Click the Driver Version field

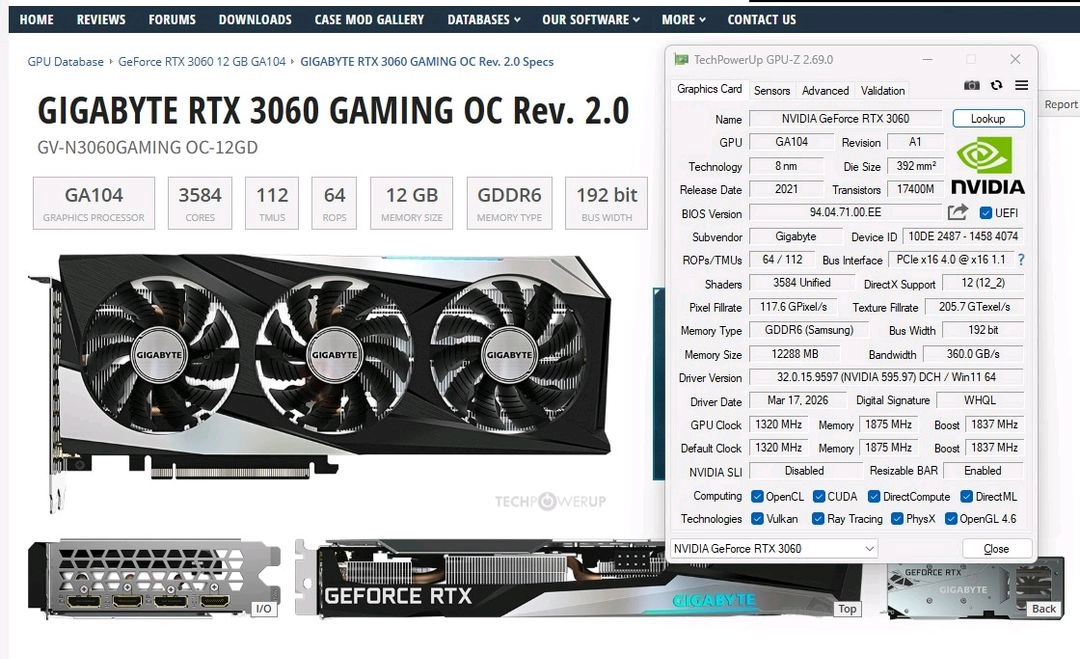(x=886, y=377)
